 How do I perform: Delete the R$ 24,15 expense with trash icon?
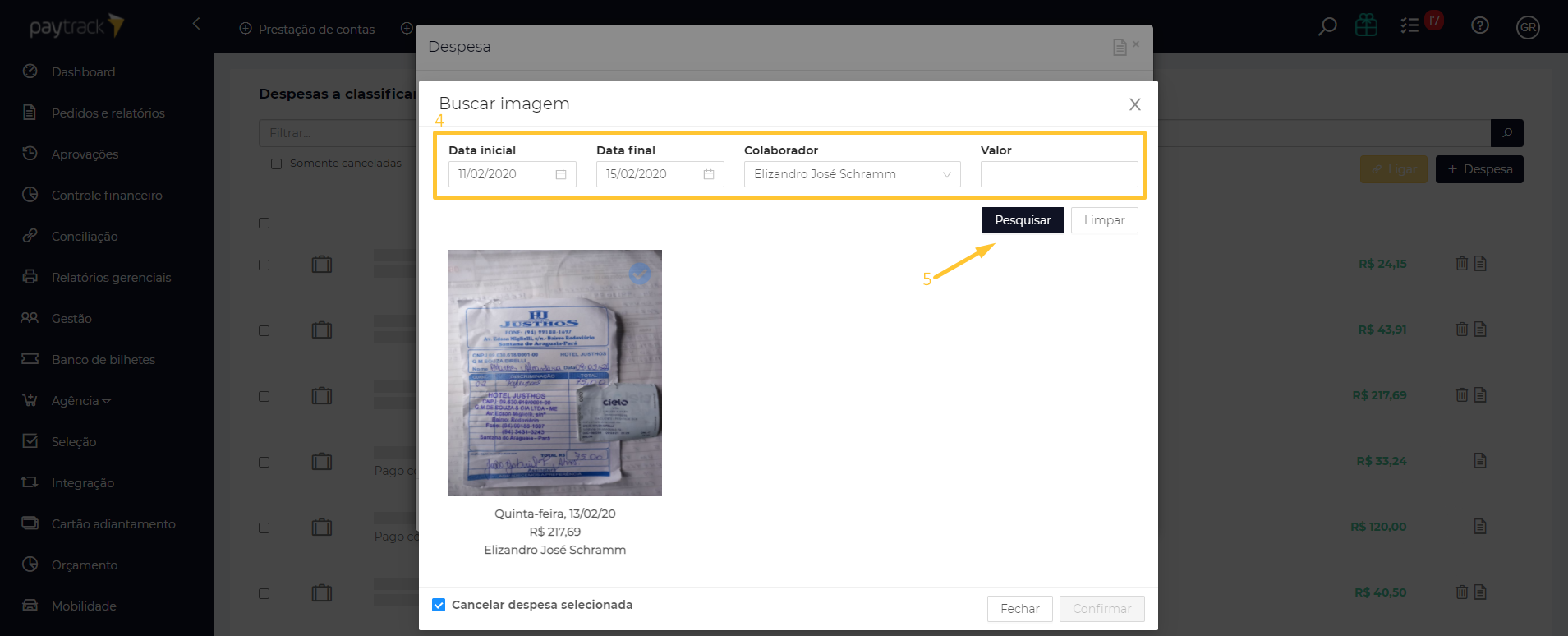(x=1462, y=264)
